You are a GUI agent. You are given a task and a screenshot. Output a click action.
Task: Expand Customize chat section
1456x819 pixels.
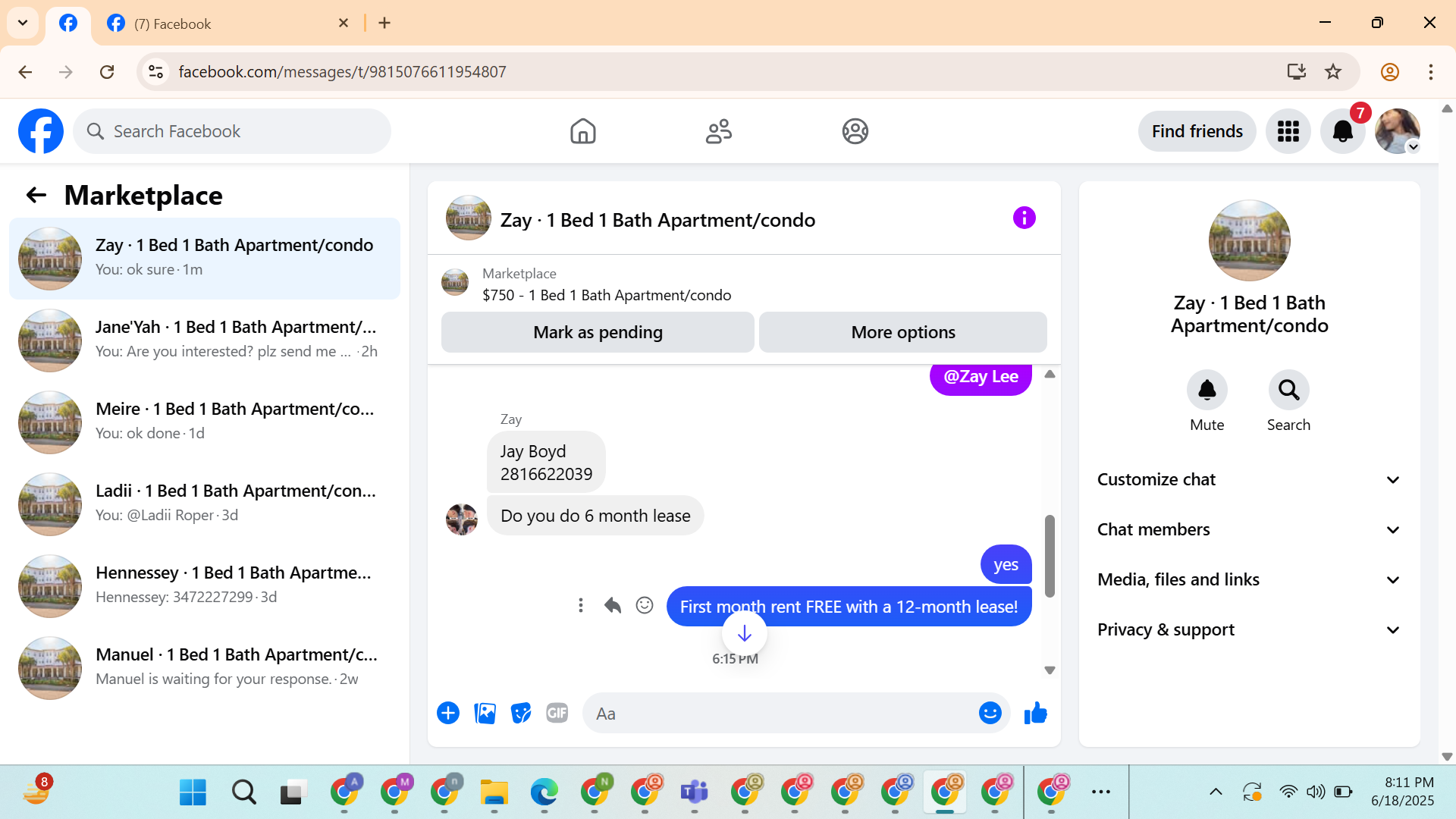1249,479
